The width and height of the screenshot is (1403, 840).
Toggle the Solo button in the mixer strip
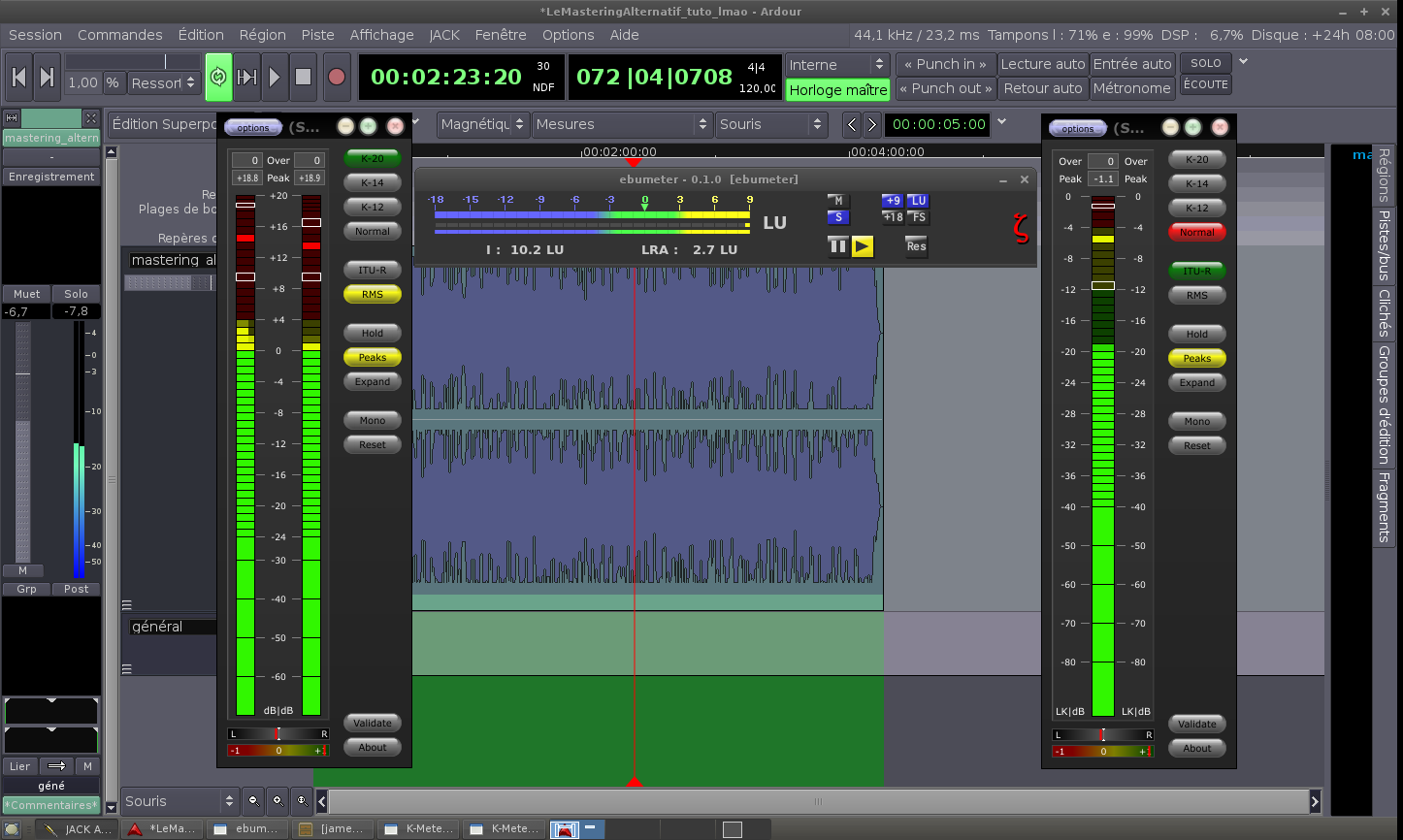coord(76,294)
